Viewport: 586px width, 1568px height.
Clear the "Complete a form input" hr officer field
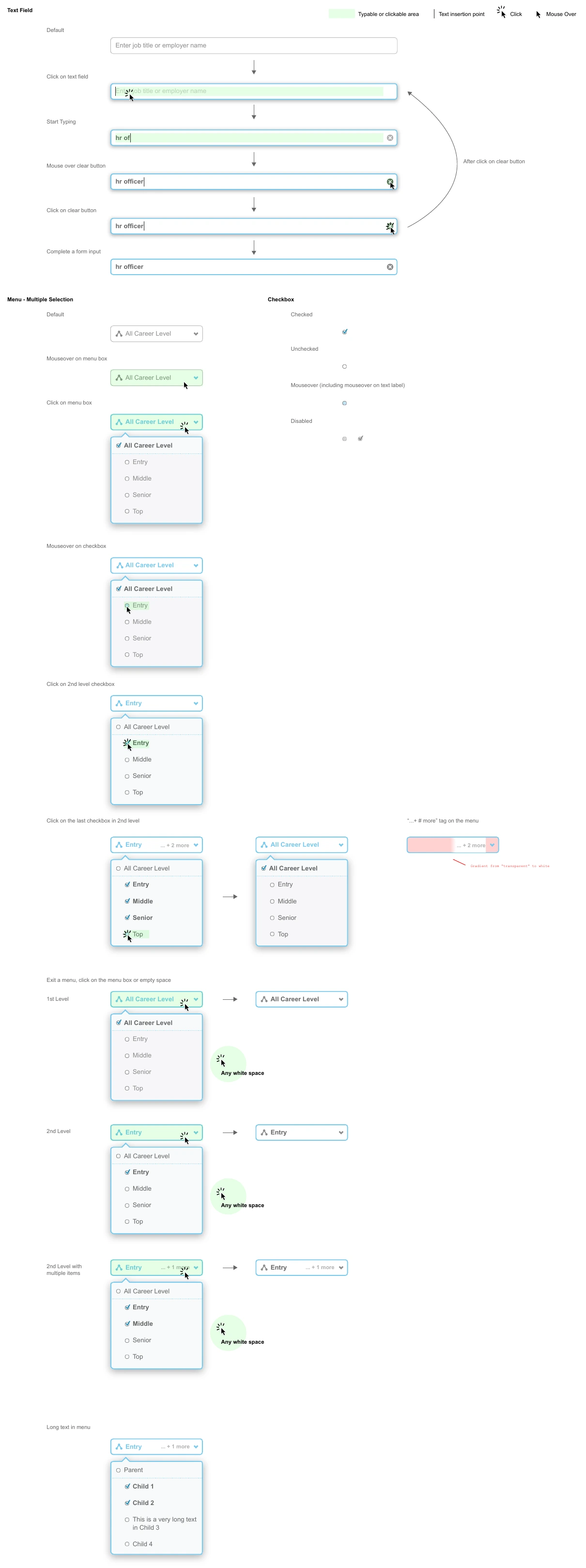click(390, 266)
